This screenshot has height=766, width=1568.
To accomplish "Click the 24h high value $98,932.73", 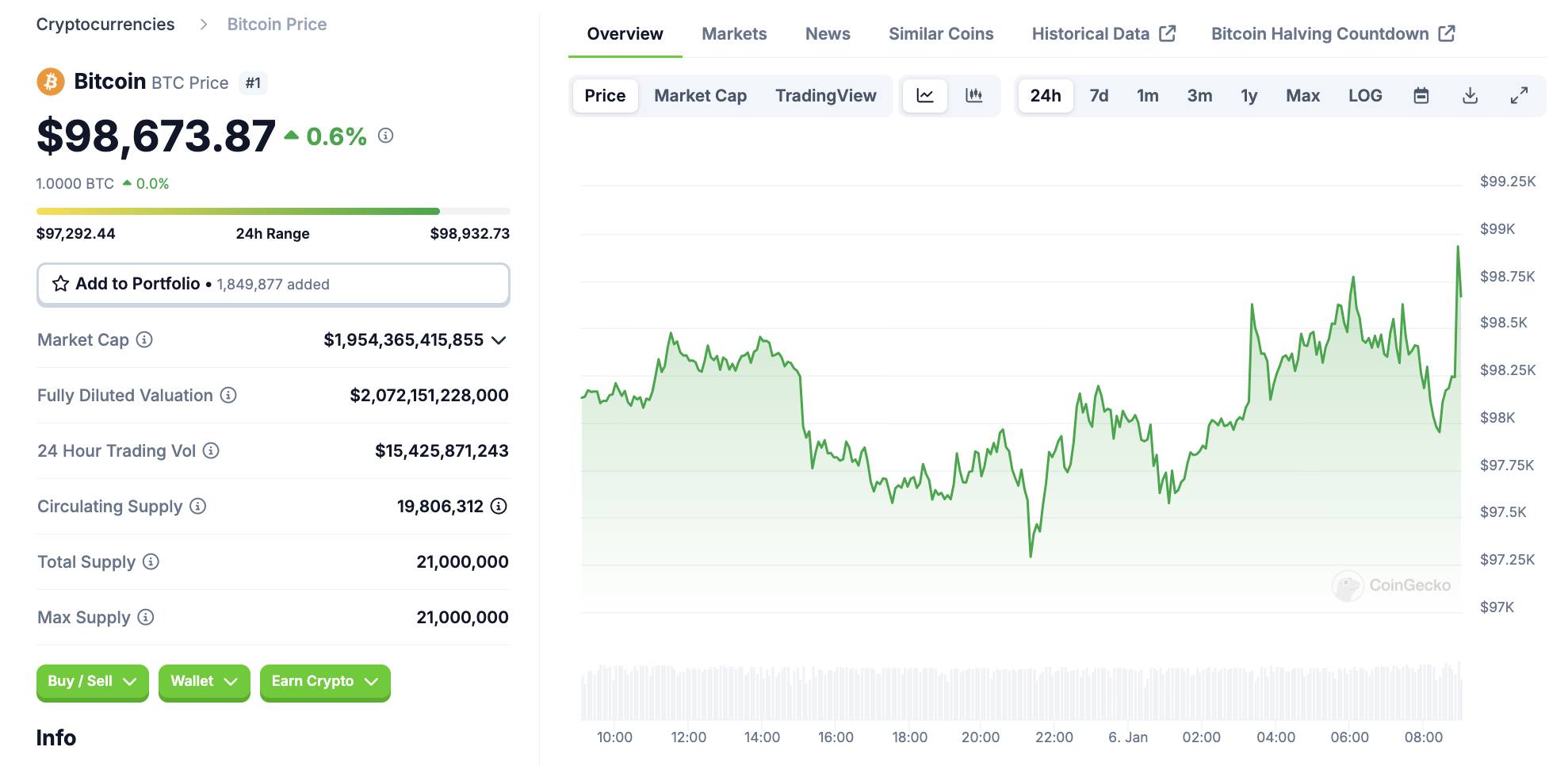I will click(x=470, y=234).
